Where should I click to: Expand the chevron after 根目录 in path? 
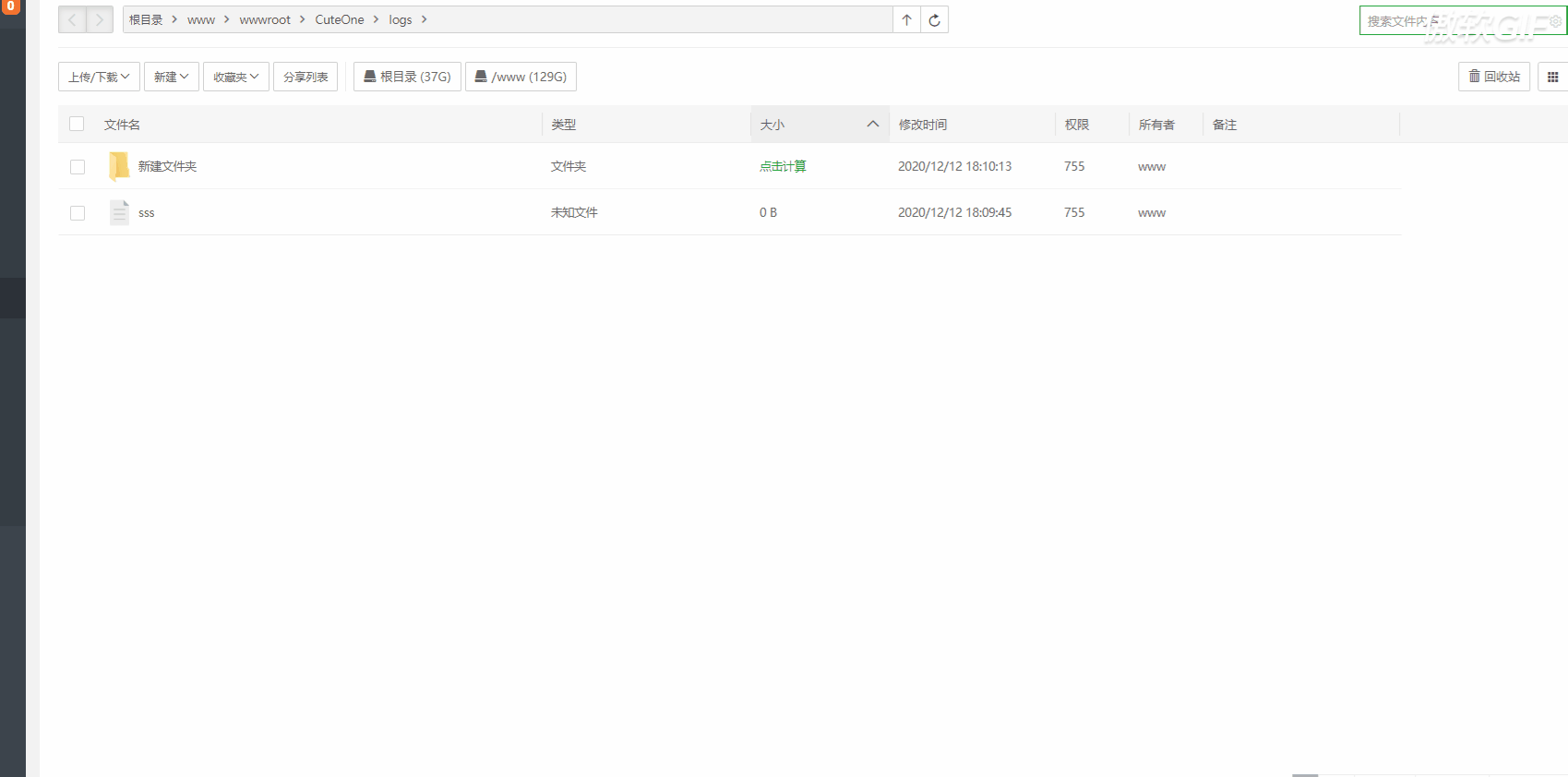tap(174, 19)
